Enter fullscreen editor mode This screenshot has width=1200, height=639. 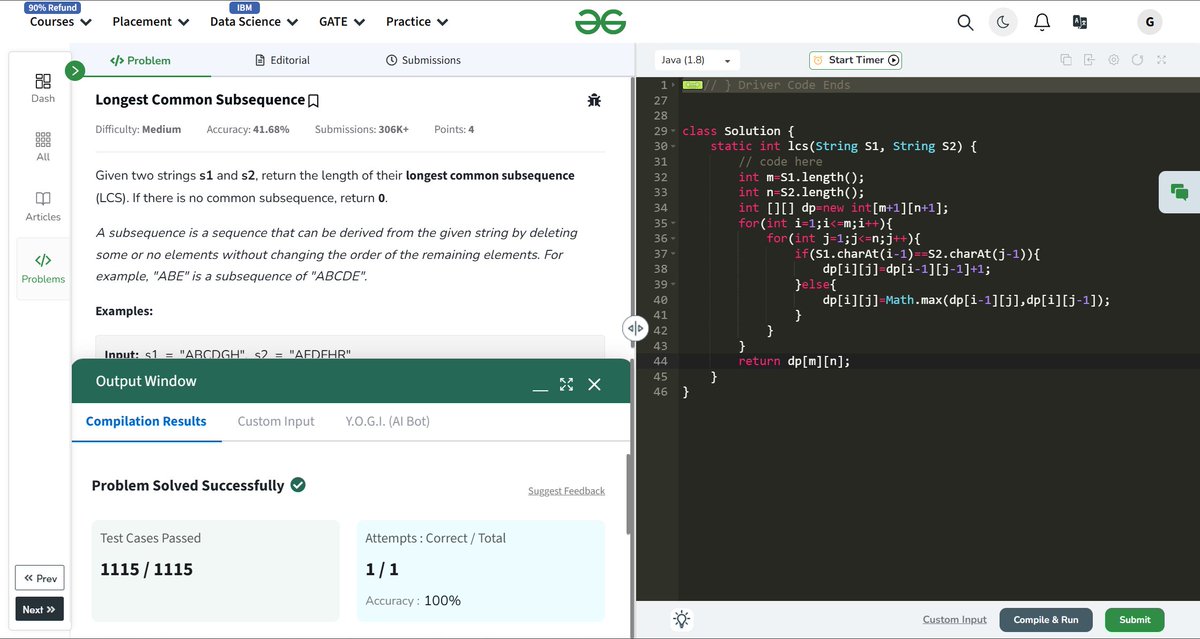click(1161, 60)
